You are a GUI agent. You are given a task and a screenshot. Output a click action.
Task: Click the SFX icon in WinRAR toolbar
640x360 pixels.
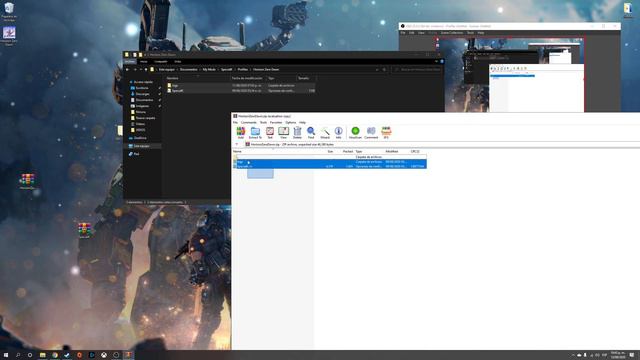tap(386, 133)
